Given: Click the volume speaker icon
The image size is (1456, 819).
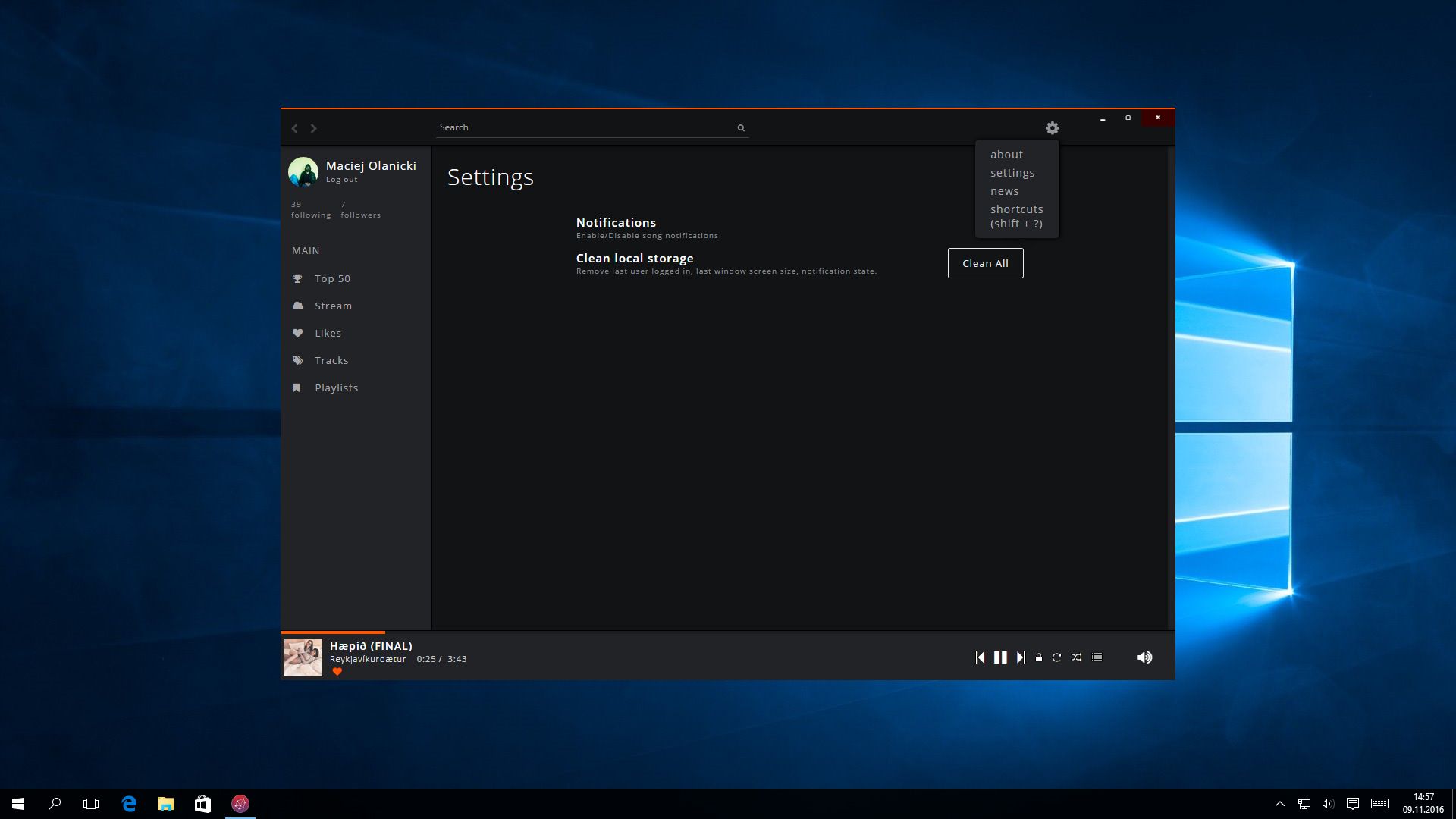Looking at the screenshot, I should [x=1144, y=657].
